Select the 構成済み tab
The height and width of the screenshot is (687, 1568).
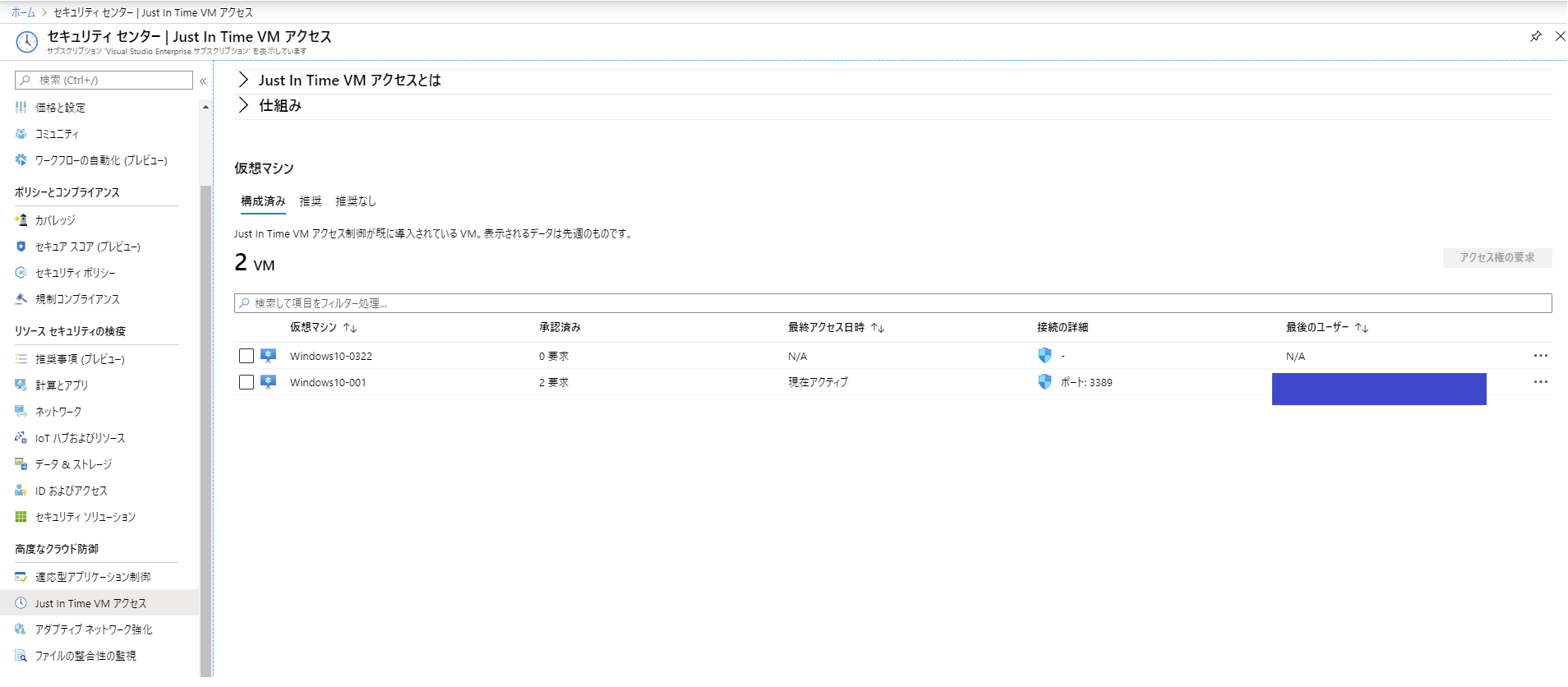click(x=263, y=201)
